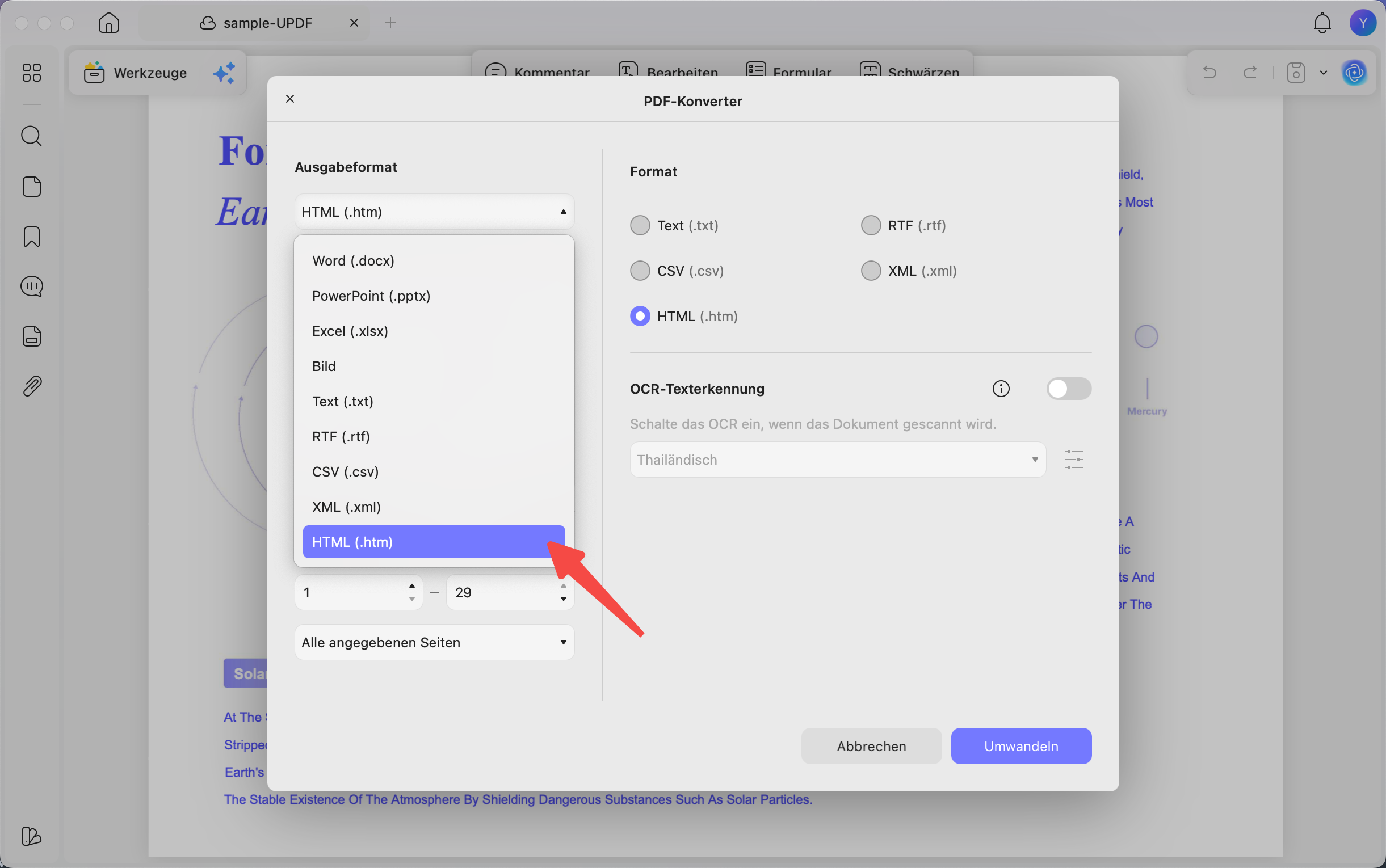
Task: Decrease the start page stepper value
Action: [411, 599]
